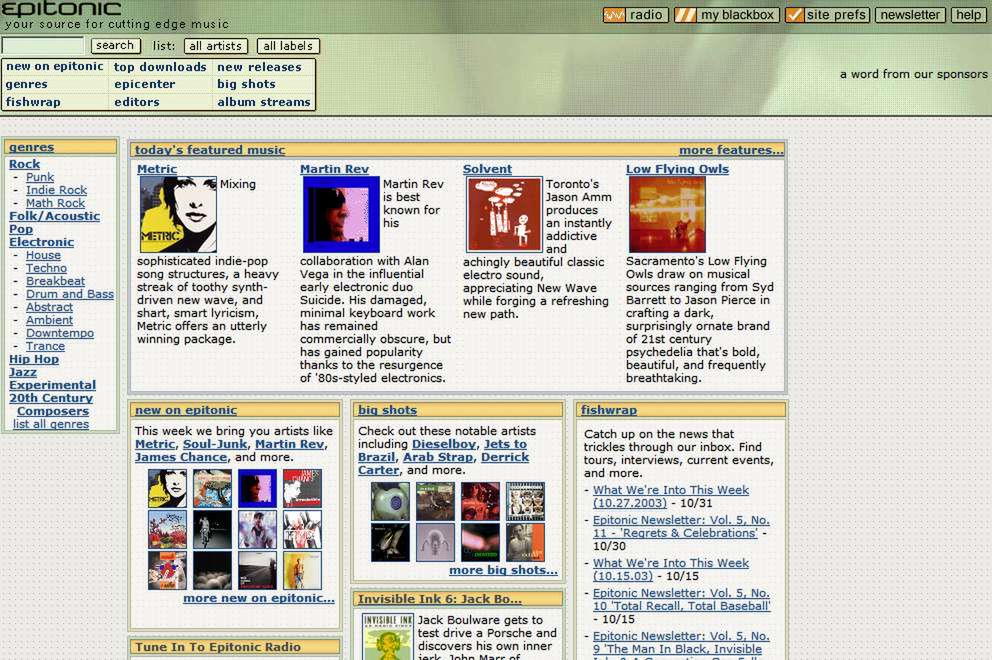This screenshot has height=660, width=992.
Task: Open list all genres link
Action: coord(51,424)
